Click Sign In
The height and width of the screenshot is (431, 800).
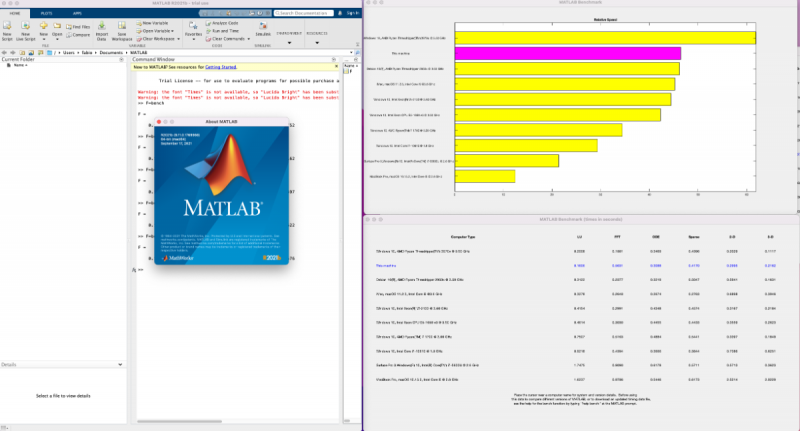(x=353, y=13)
